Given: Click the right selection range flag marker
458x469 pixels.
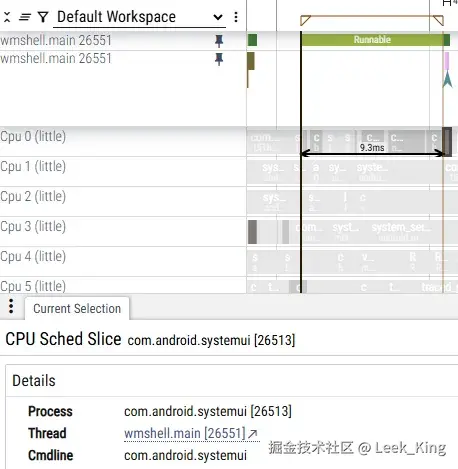Looking at the screenshot, I should [439, 20].
